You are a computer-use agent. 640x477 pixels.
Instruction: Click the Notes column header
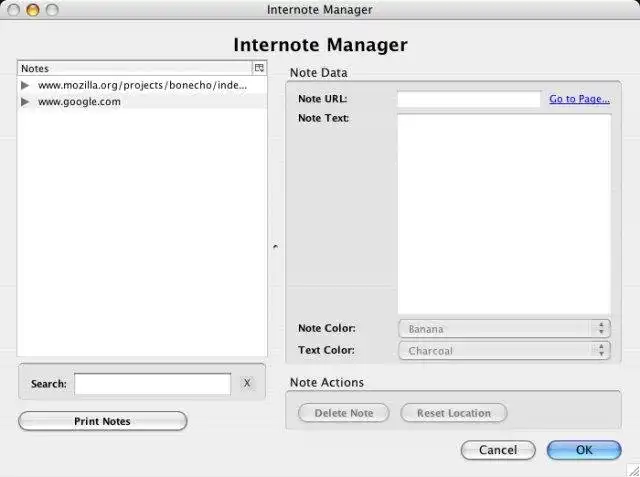(x=135, y=68)
